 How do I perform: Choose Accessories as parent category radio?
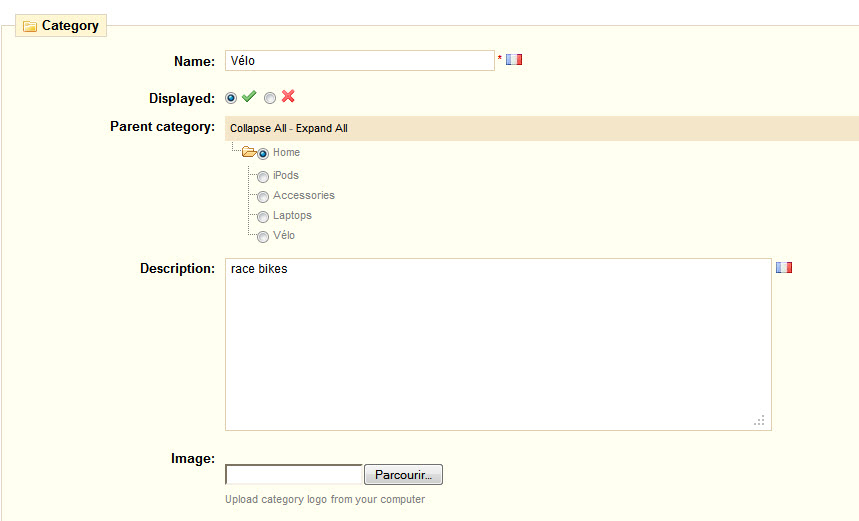click(263, 197)
